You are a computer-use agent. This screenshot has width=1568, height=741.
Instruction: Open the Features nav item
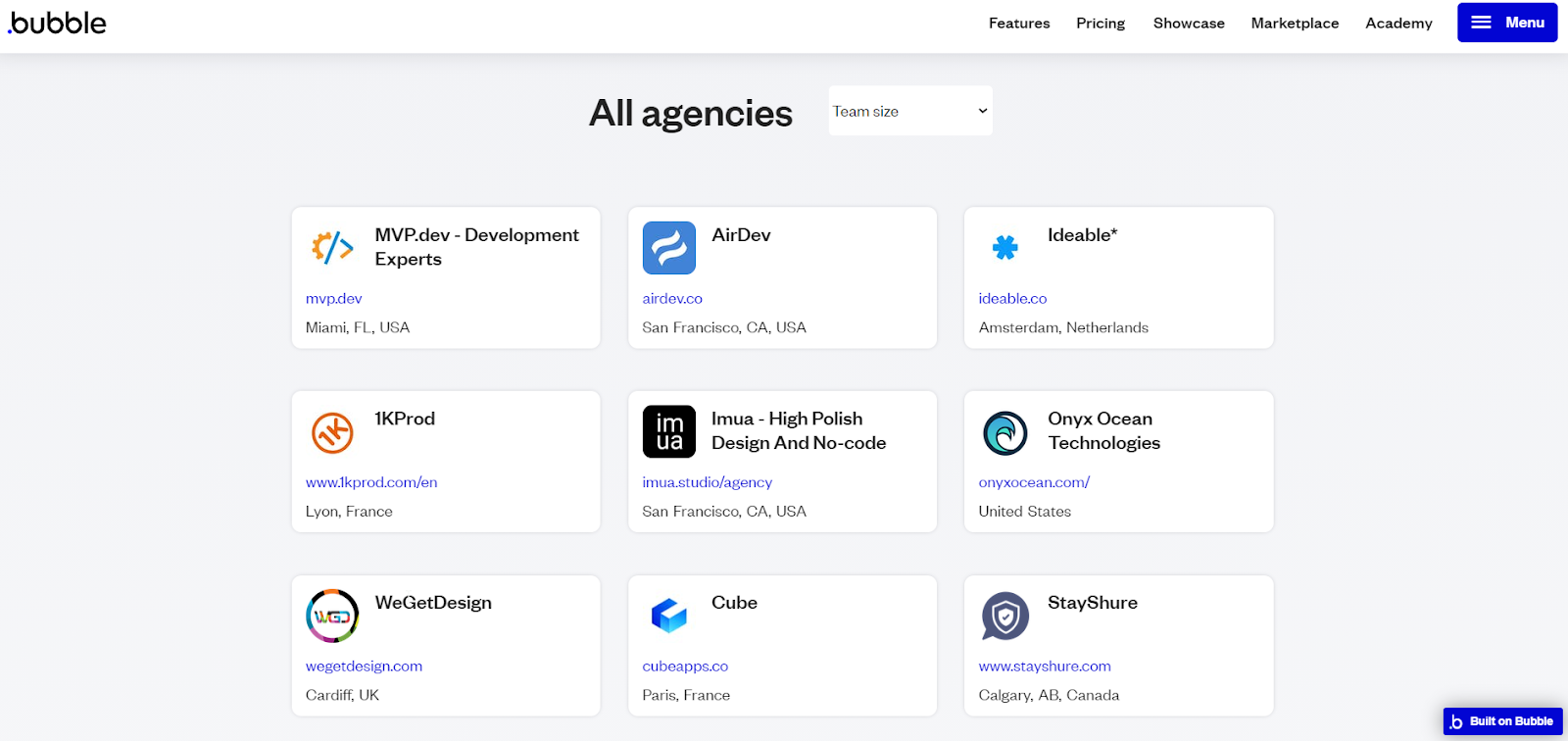pyautogui.click(x=1019, y=23)
